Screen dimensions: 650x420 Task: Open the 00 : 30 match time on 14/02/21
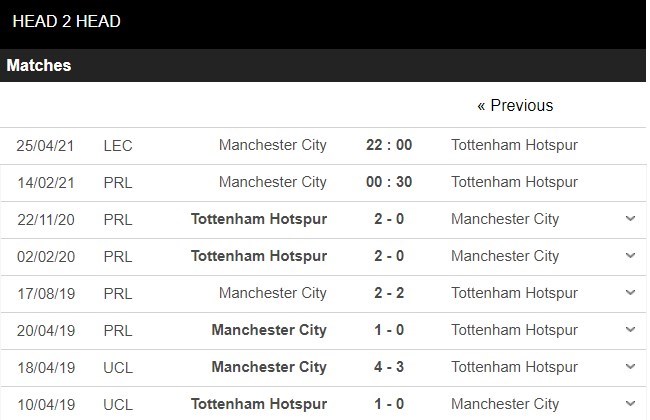click(x=389, y=182)
